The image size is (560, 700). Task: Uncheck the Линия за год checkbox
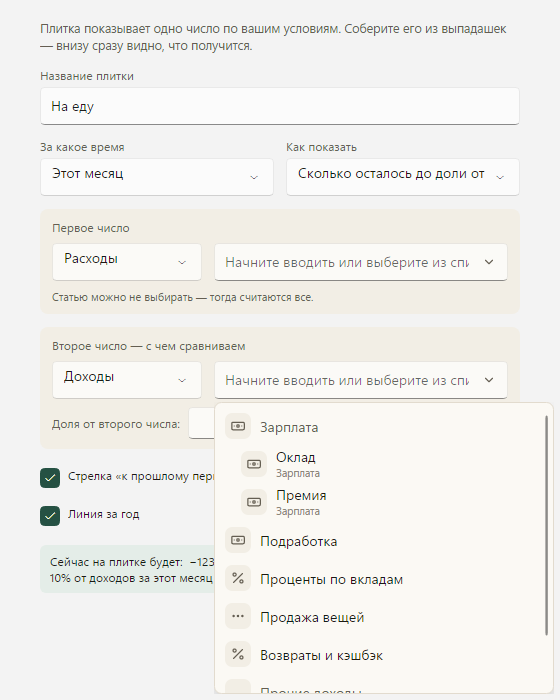pyautogui.click(x=50, y=516)
